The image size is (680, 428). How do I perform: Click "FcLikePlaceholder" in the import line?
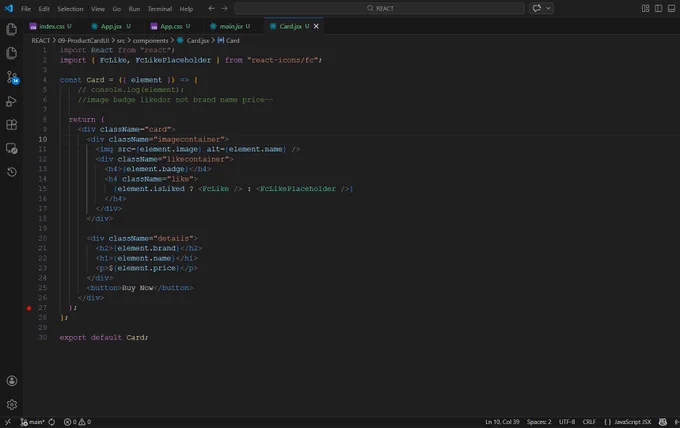[x=173, y=60]
